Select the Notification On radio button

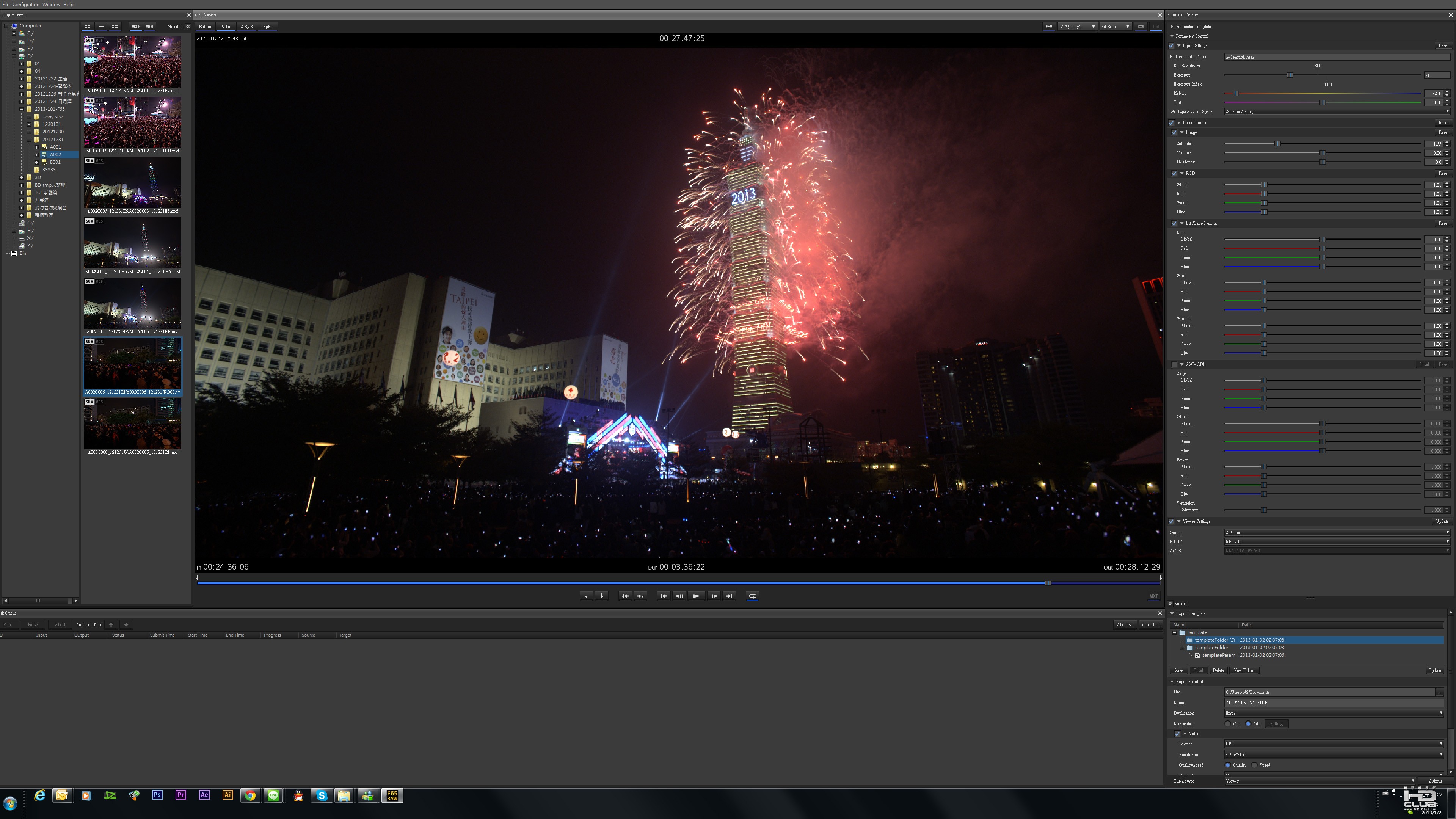point(1228,724)
